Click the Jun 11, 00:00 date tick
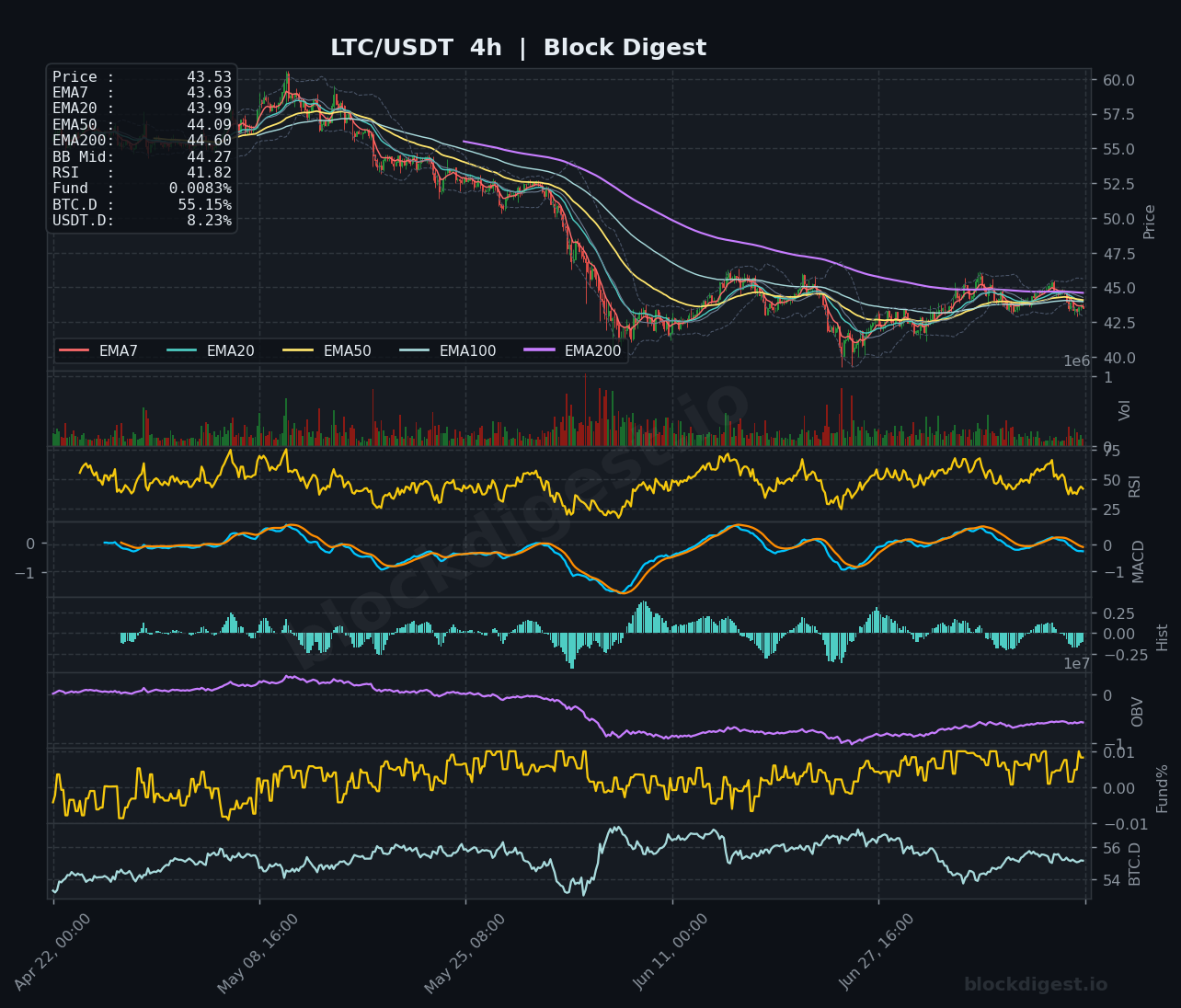 [671, 952]
